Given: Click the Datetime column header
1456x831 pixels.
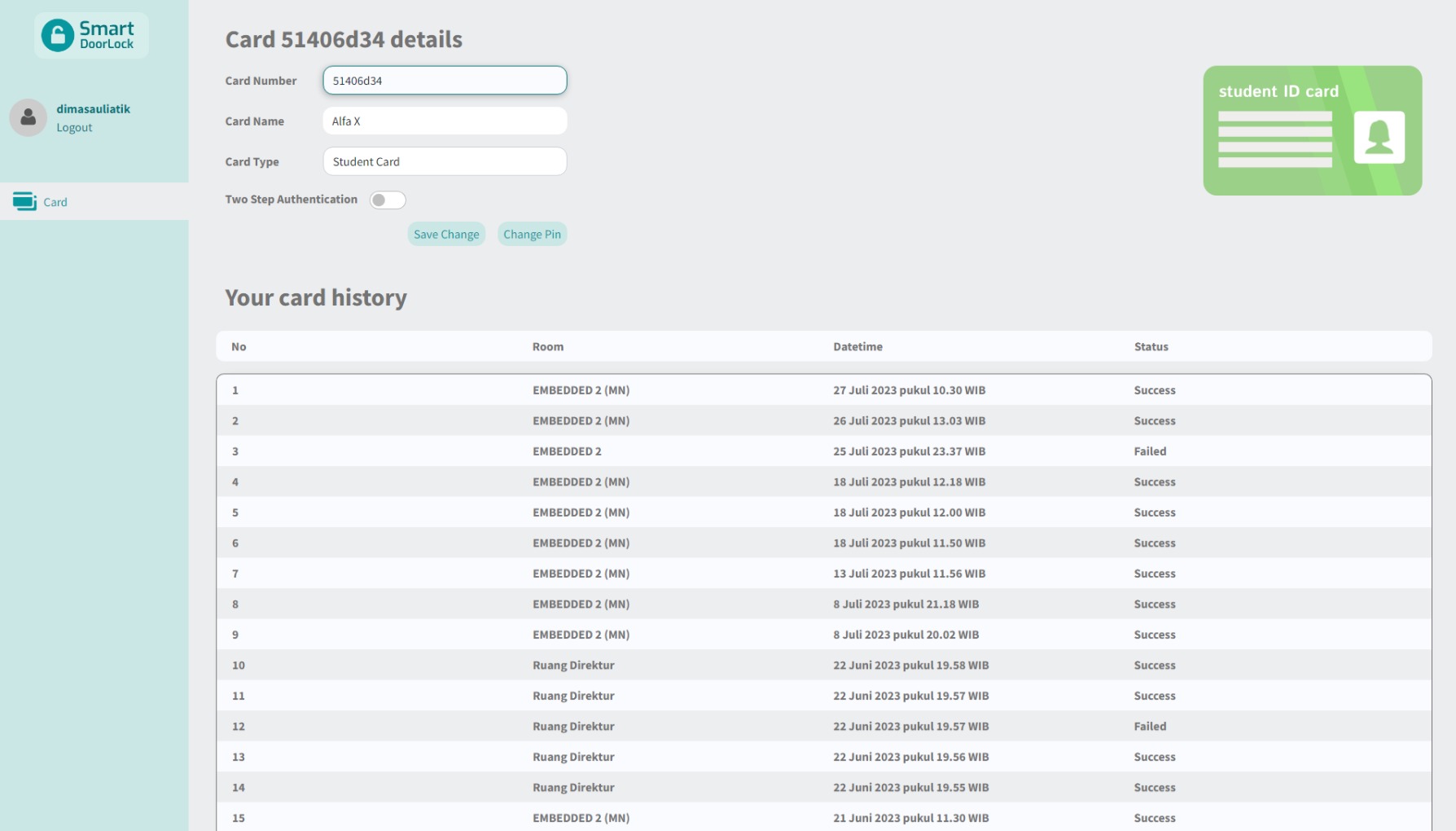Looking at the screenshot, I should click(857, 346).
